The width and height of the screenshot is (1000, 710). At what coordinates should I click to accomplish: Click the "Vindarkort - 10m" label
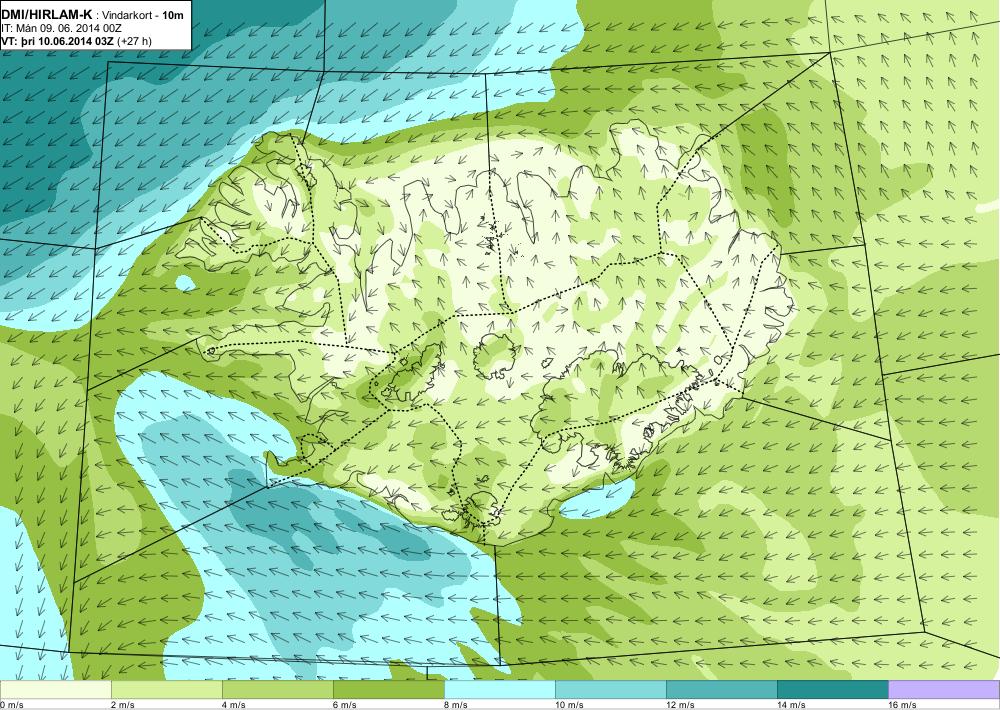pos(143,15)
